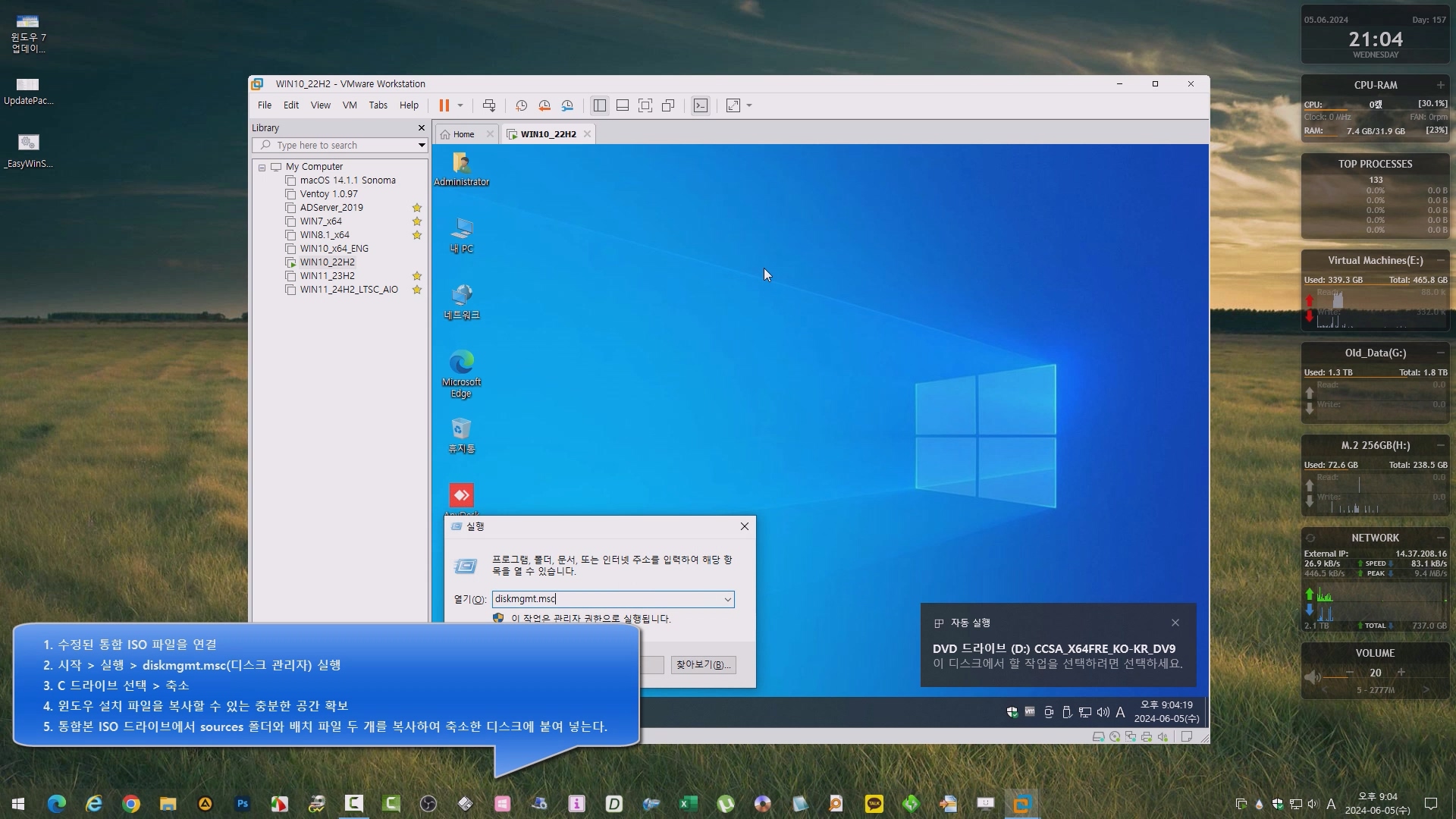1456x819 pixels.
Task: Expand the Run dialog command history dropdown
Action: (727, 599)
